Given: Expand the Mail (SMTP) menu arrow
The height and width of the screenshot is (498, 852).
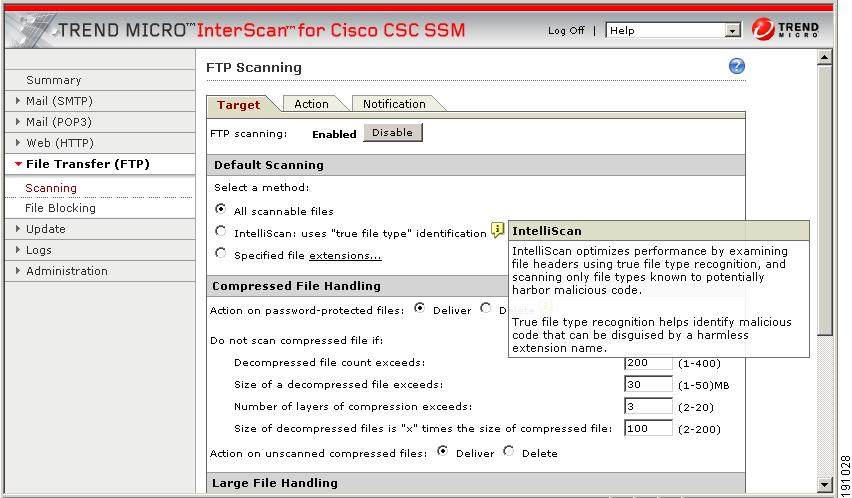Looking at the screenshot, I should point(18,101).
